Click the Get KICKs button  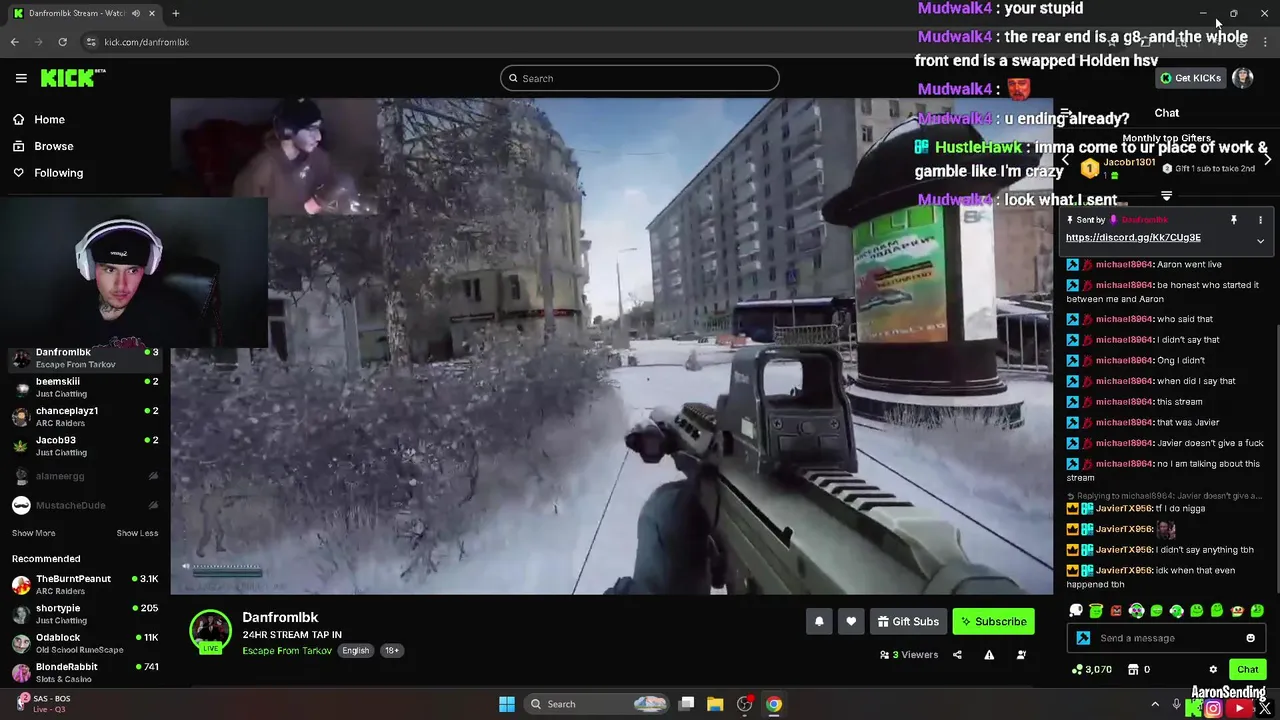click(x=1191, y=78)
